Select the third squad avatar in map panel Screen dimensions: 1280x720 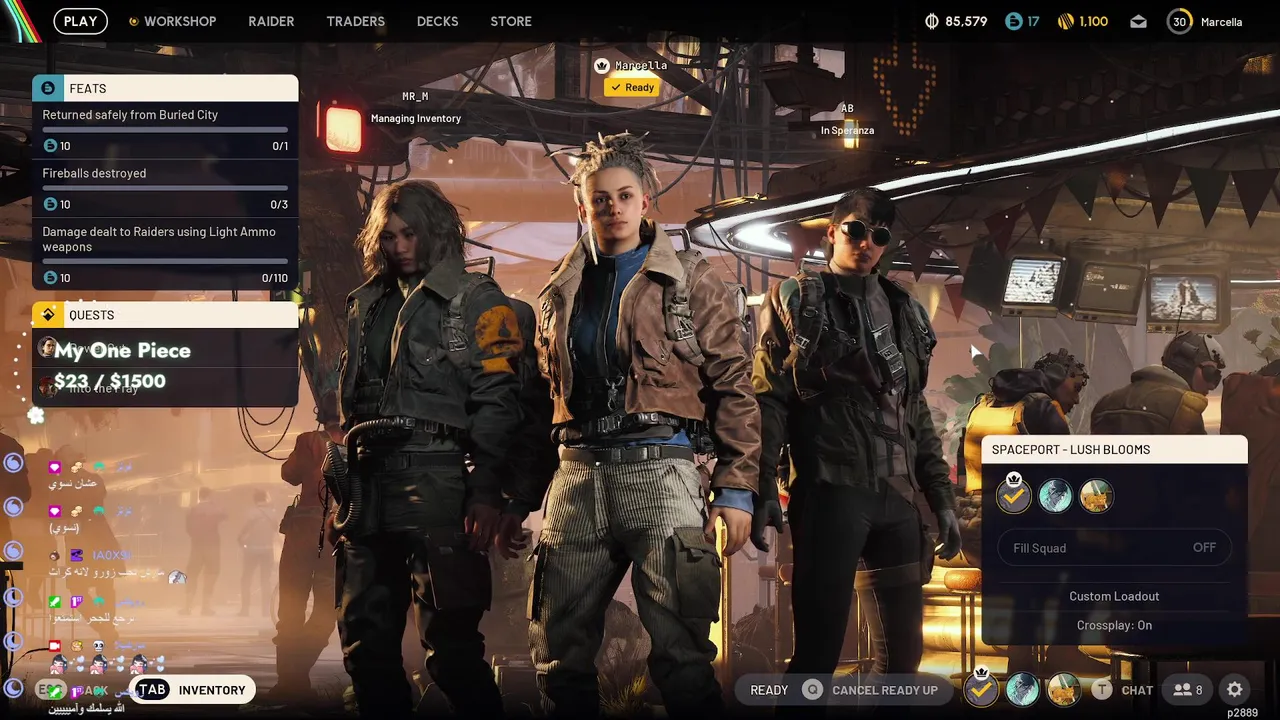point(1096,496)
